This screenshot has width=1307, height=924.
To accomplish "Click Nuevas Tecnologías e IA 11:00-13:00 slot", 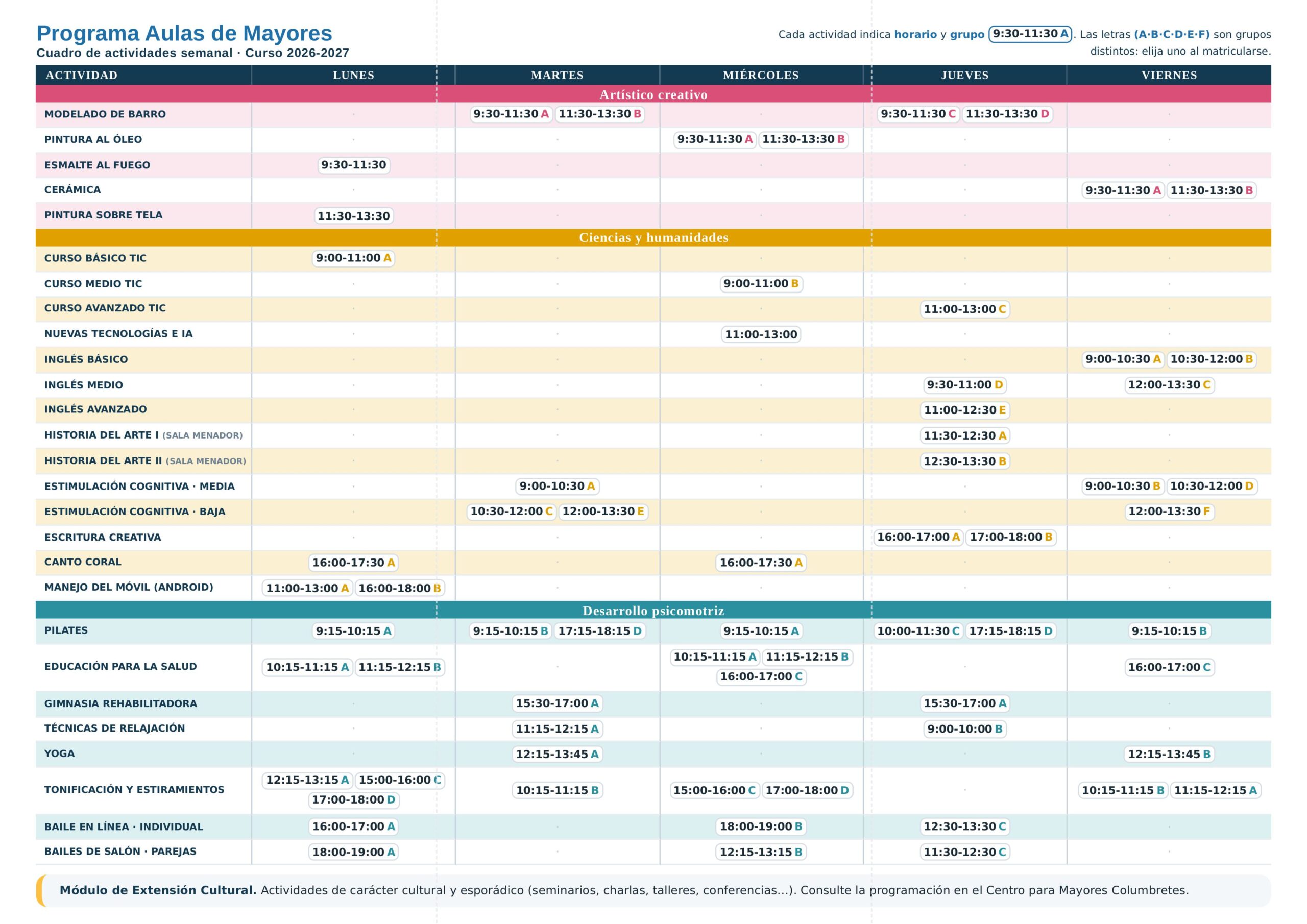I will (x=761, y=334).
